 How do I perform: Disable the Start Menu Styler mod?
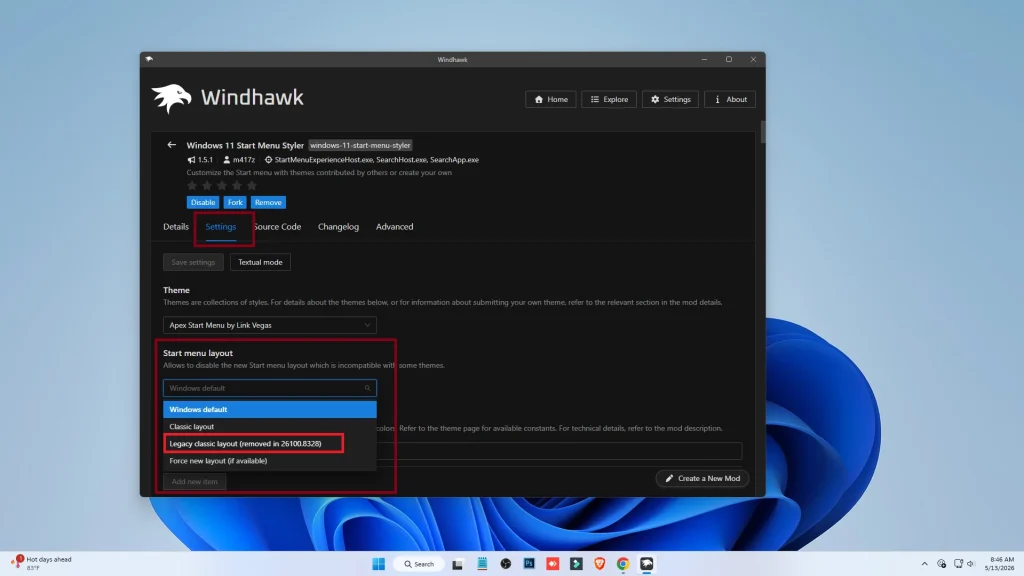[202, 202]
